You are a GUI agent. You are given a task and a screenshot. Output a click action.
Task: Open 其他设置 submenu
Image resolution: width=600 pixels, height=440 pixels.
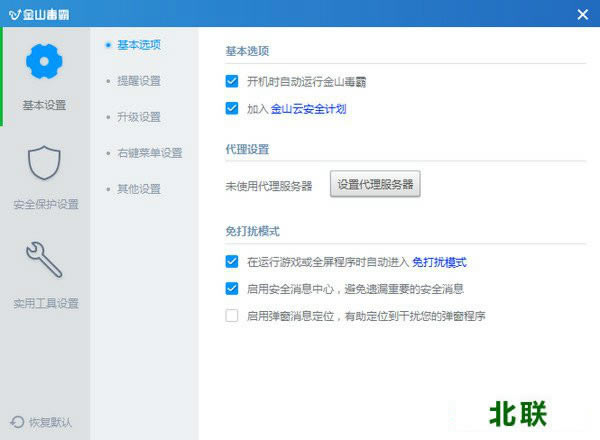point(139,189)
